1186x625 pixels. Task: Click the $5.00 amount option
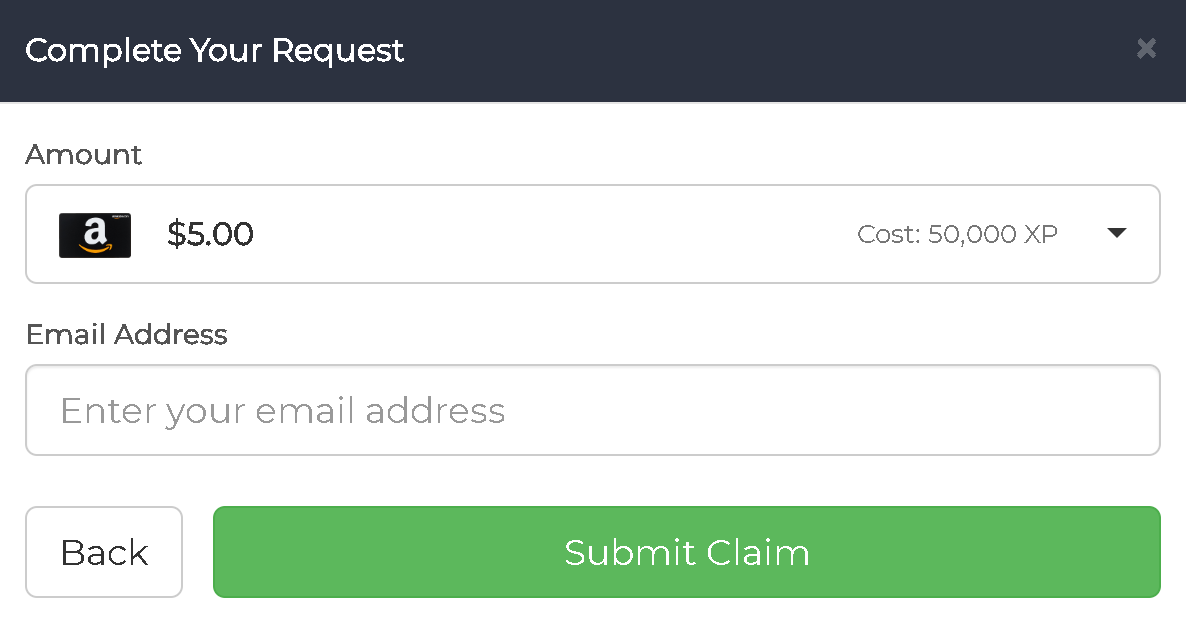[210, 234]
